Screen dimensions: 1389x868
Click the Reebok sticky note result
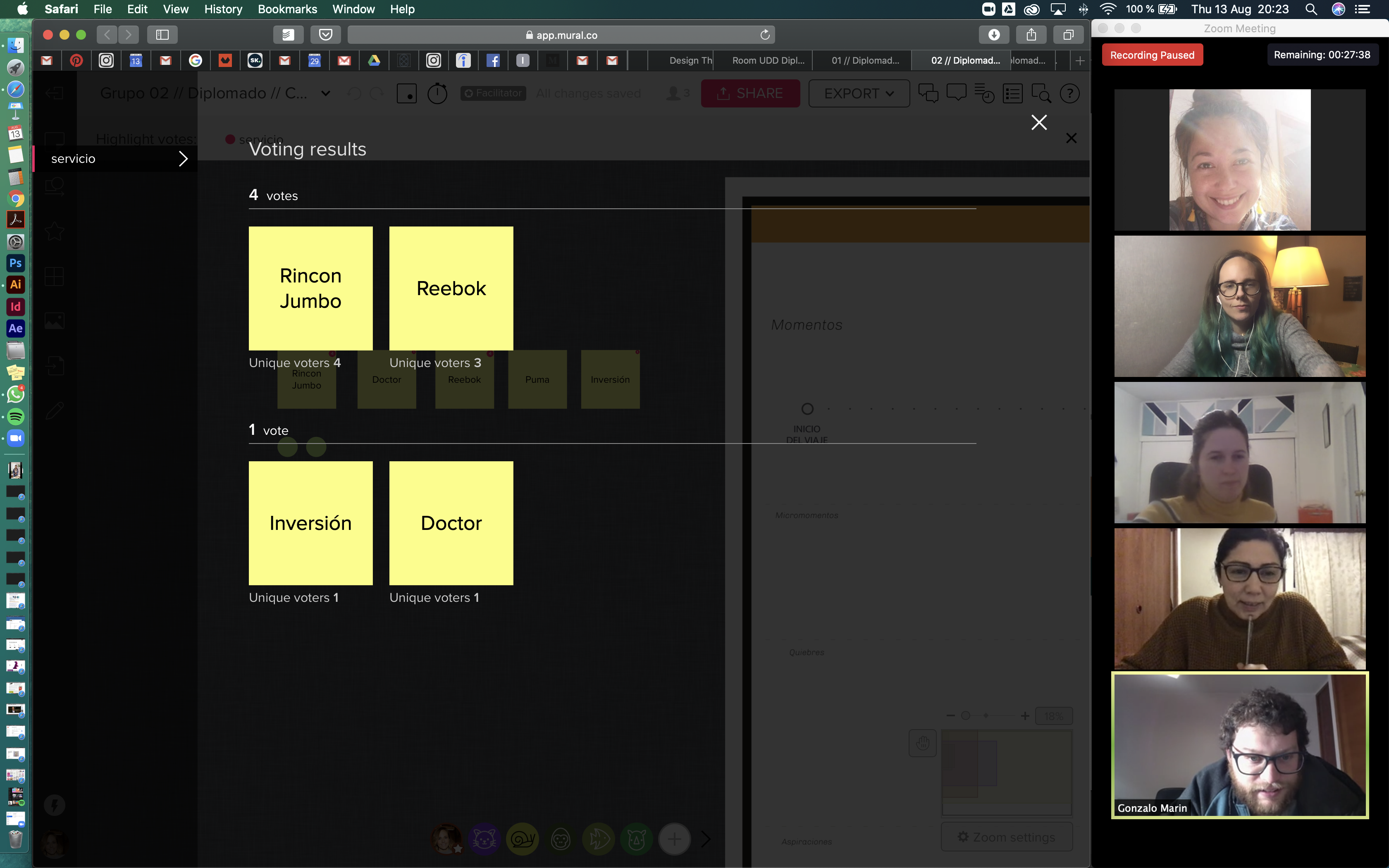(x=451, y=288)
